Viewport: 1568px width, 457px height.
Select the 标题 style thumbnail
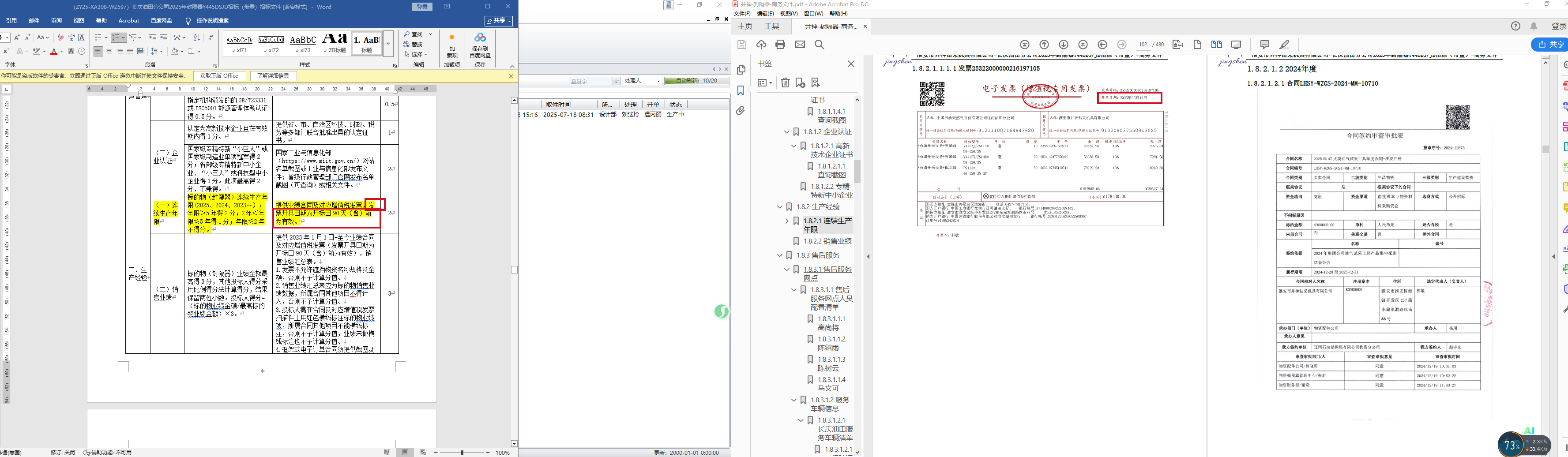[x=367, y=44]
